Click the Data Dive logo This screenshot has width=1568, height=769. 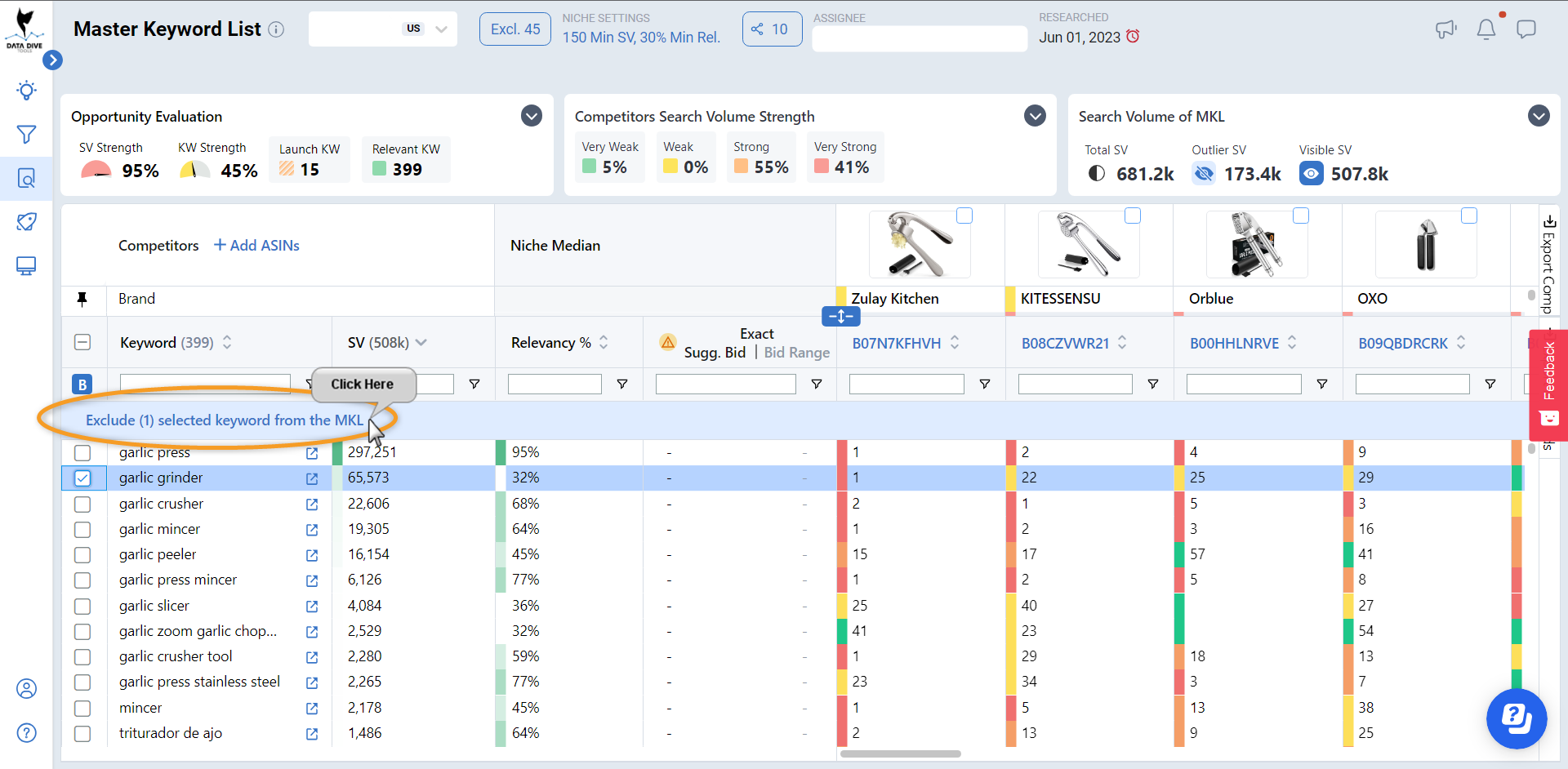[x=25, y=30]
